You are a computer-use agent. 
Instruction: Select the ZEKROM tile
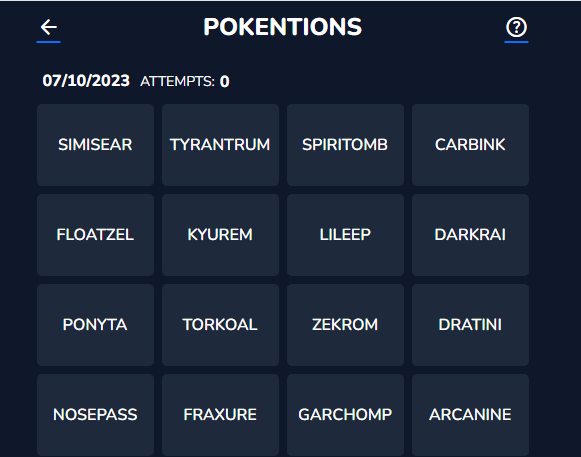coord(345,325)
